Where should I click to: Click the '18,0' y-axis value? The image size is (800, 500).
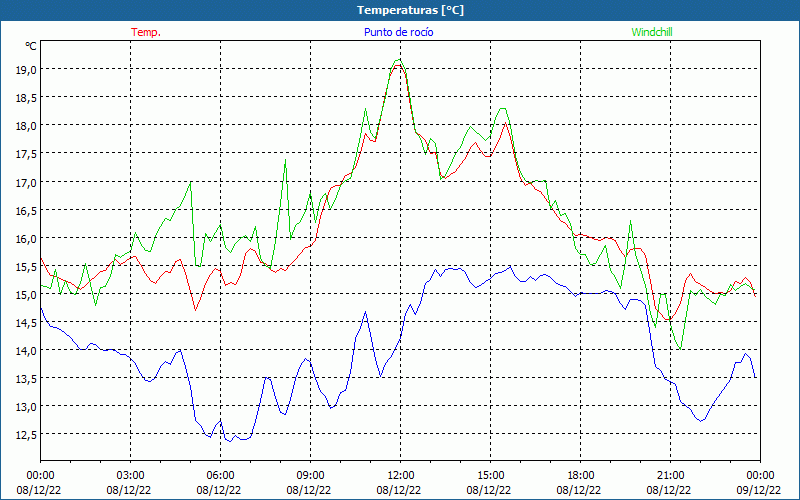[x=26, y=126]
